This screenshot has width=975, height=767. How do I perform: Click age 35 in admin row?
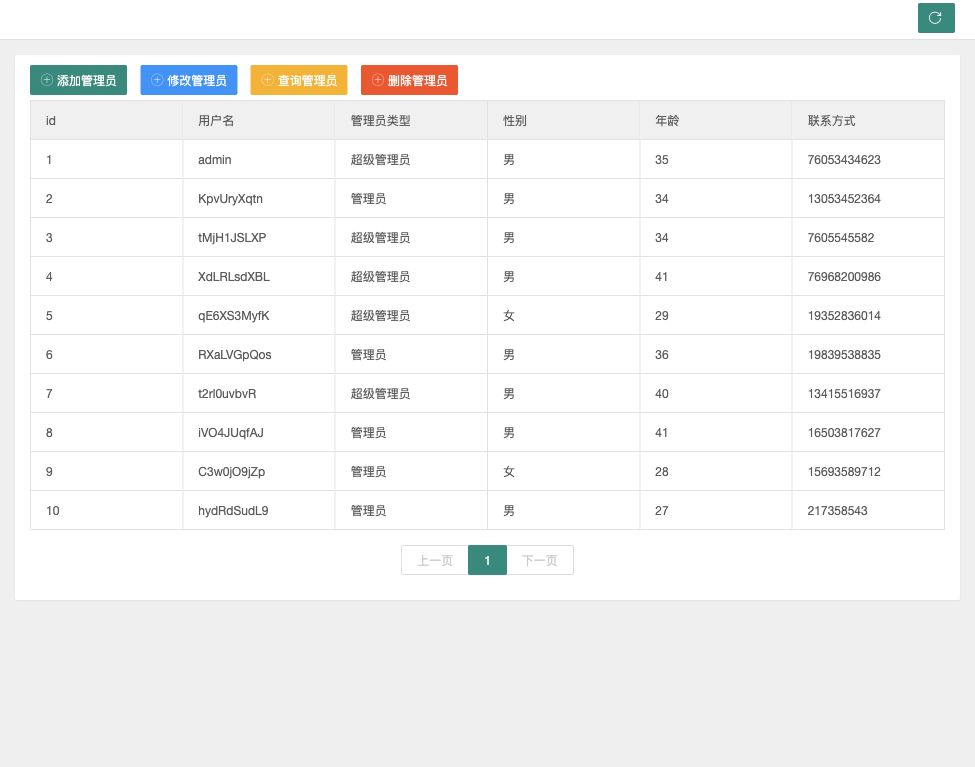tap(662, 160)
